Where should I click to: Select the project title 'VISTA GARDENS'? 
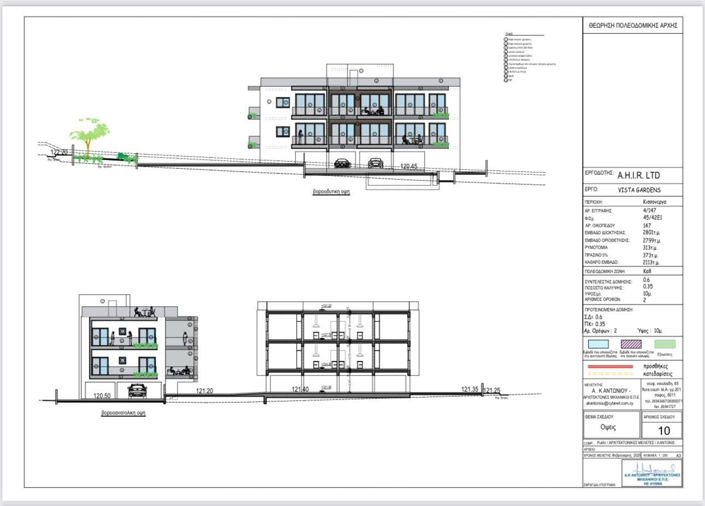[639, 190]
